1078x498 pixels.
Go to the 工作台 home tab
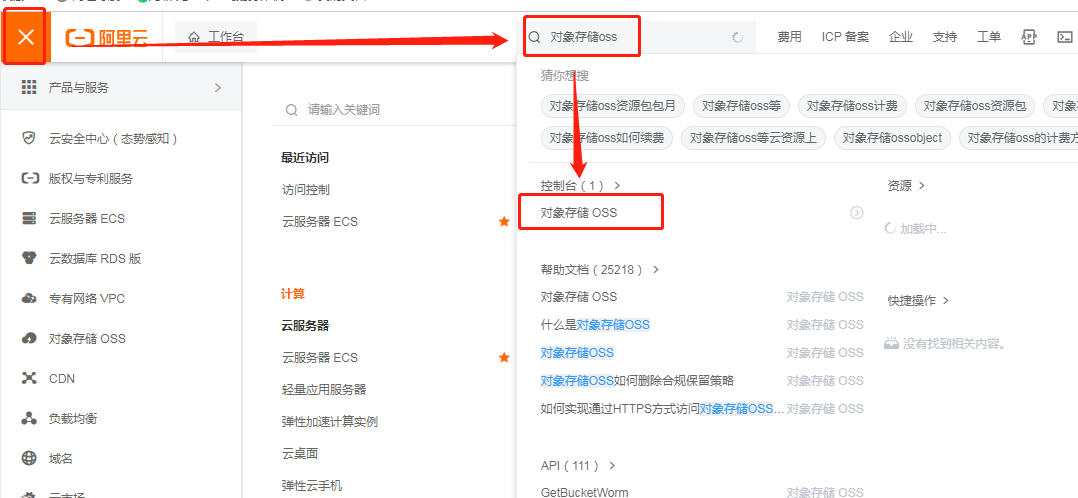216,37
